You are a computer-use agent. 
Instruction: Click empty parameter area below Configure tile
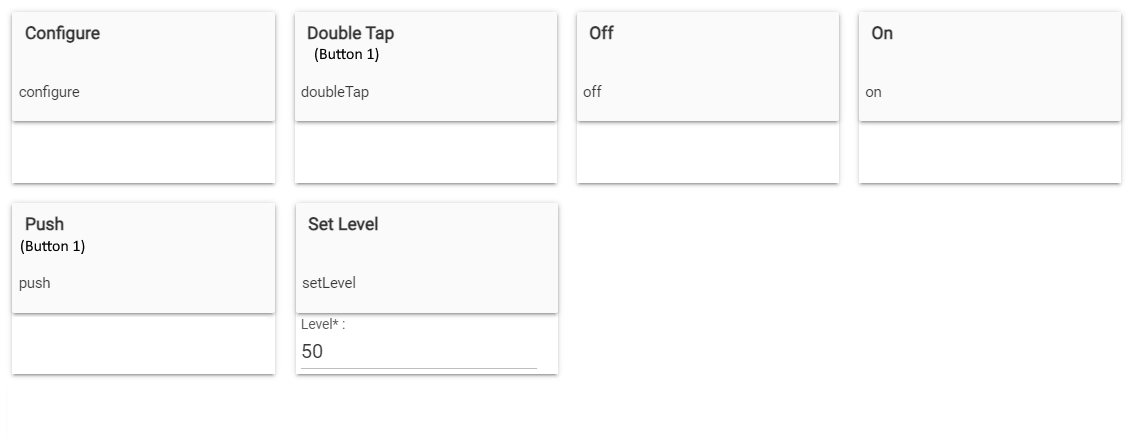tap(143, 153)
